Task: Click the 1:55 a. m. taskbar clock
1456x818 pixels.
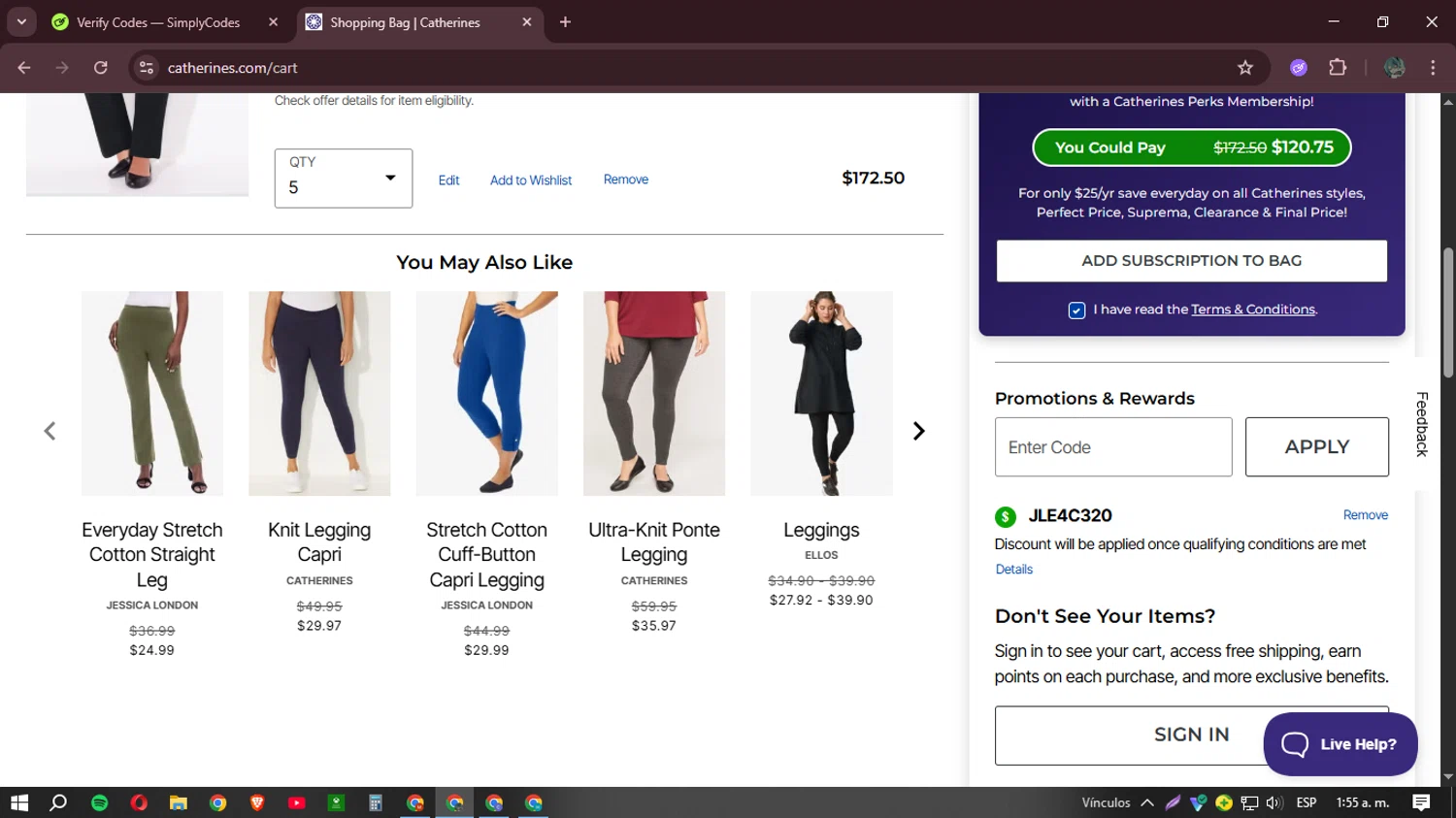Action: coord(1363,802)
